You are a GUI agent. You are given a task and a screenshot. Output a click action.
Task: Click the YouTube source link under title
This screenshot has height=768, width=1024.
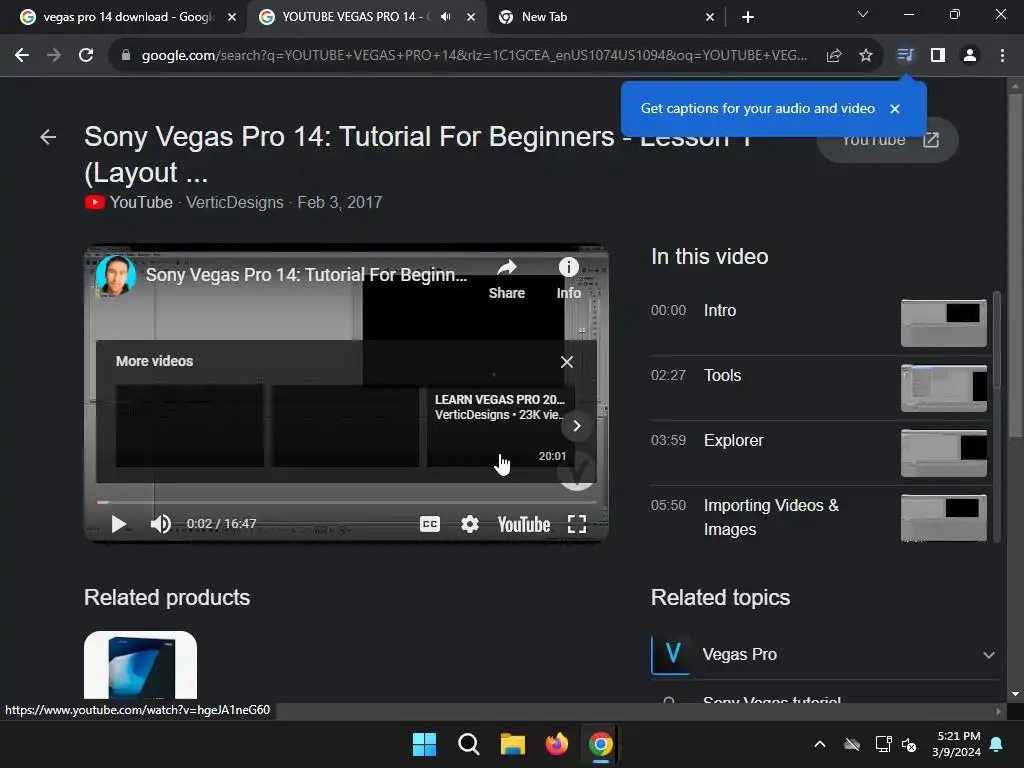[x=129, y=202]
